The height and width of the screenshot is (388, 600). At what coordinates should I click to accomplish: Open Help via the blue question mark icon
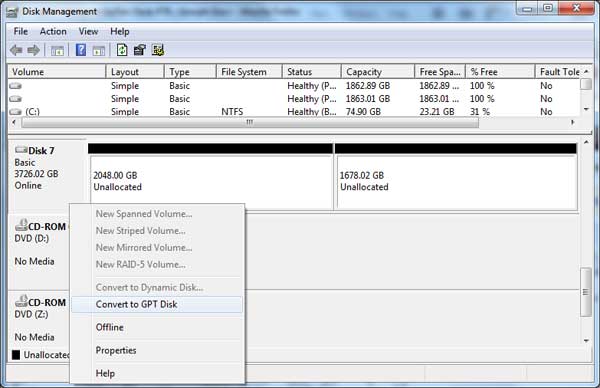[81, 50]
